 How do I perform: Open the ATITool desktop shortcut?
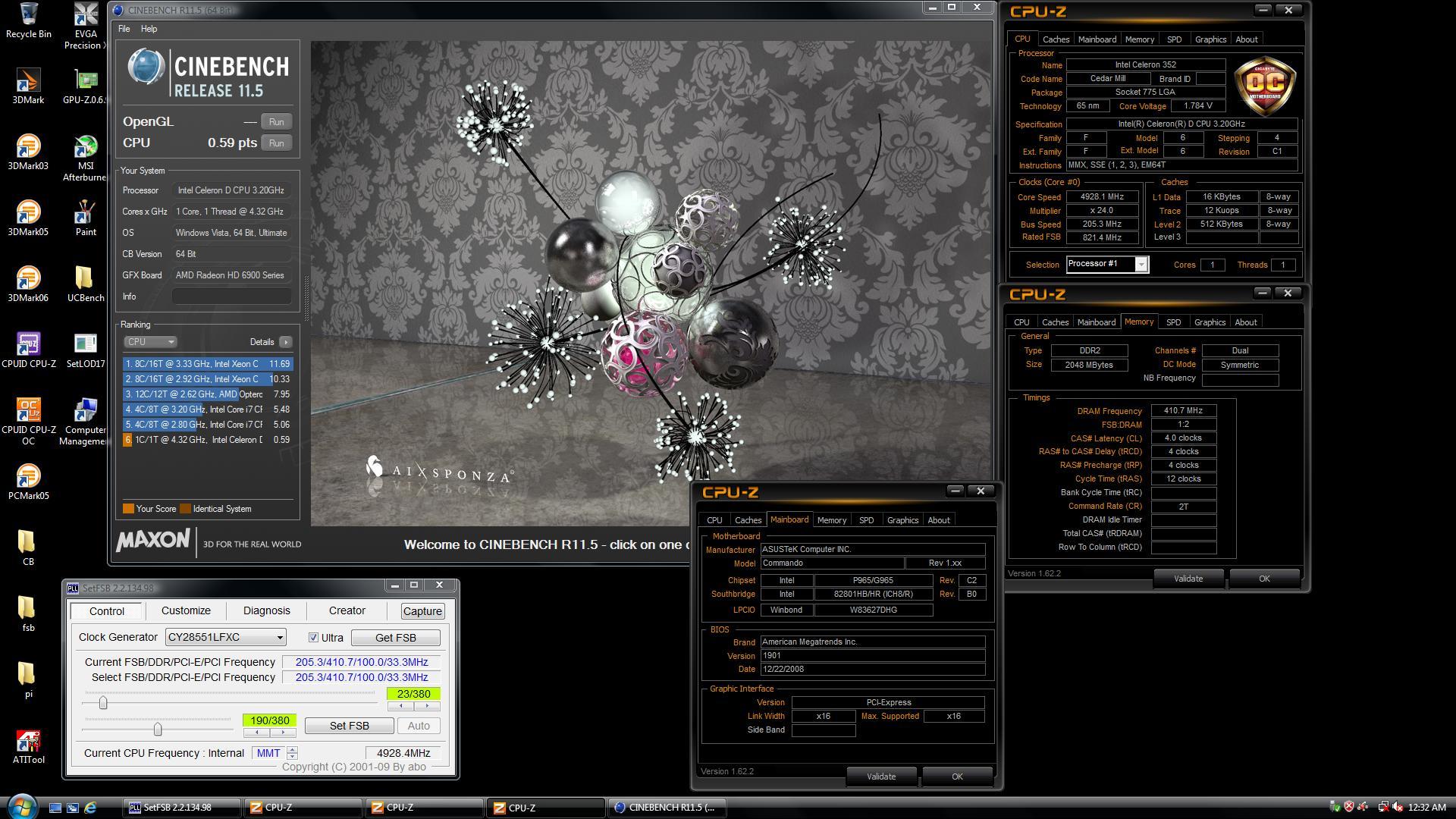(28, 745)
